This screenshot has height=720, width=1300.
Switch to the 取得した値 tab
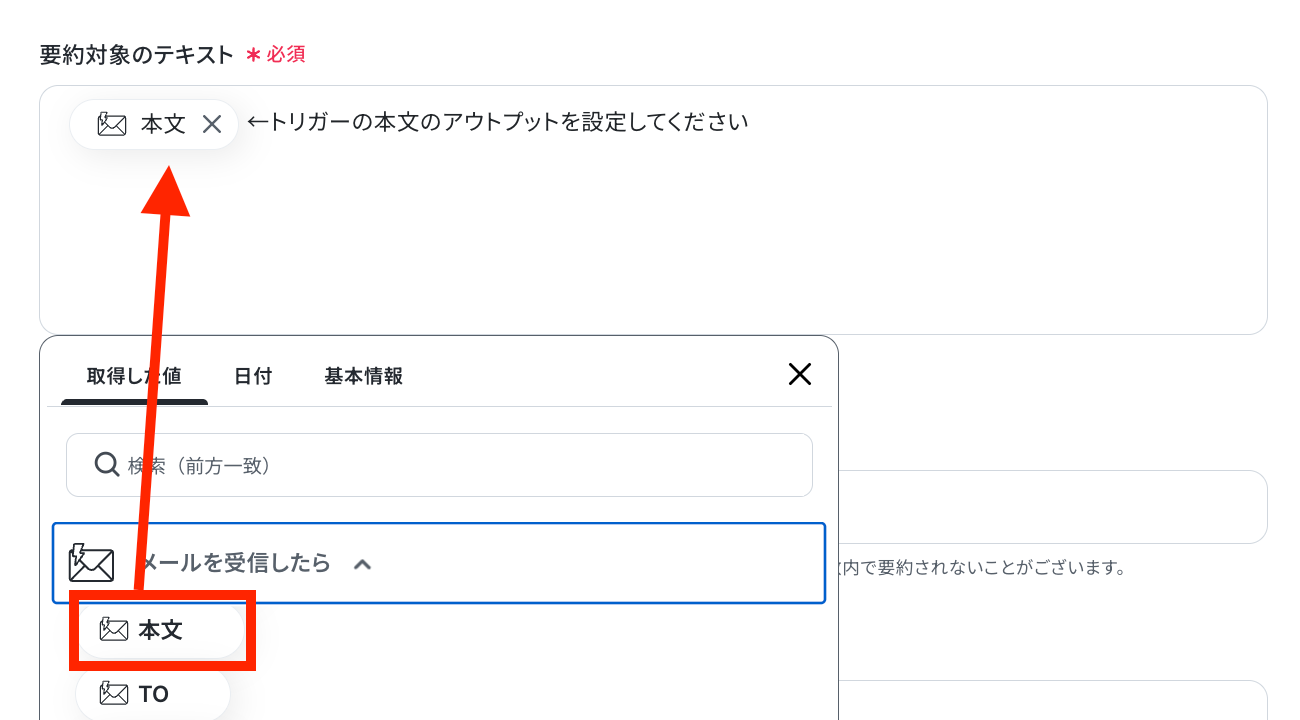(134, 377)
